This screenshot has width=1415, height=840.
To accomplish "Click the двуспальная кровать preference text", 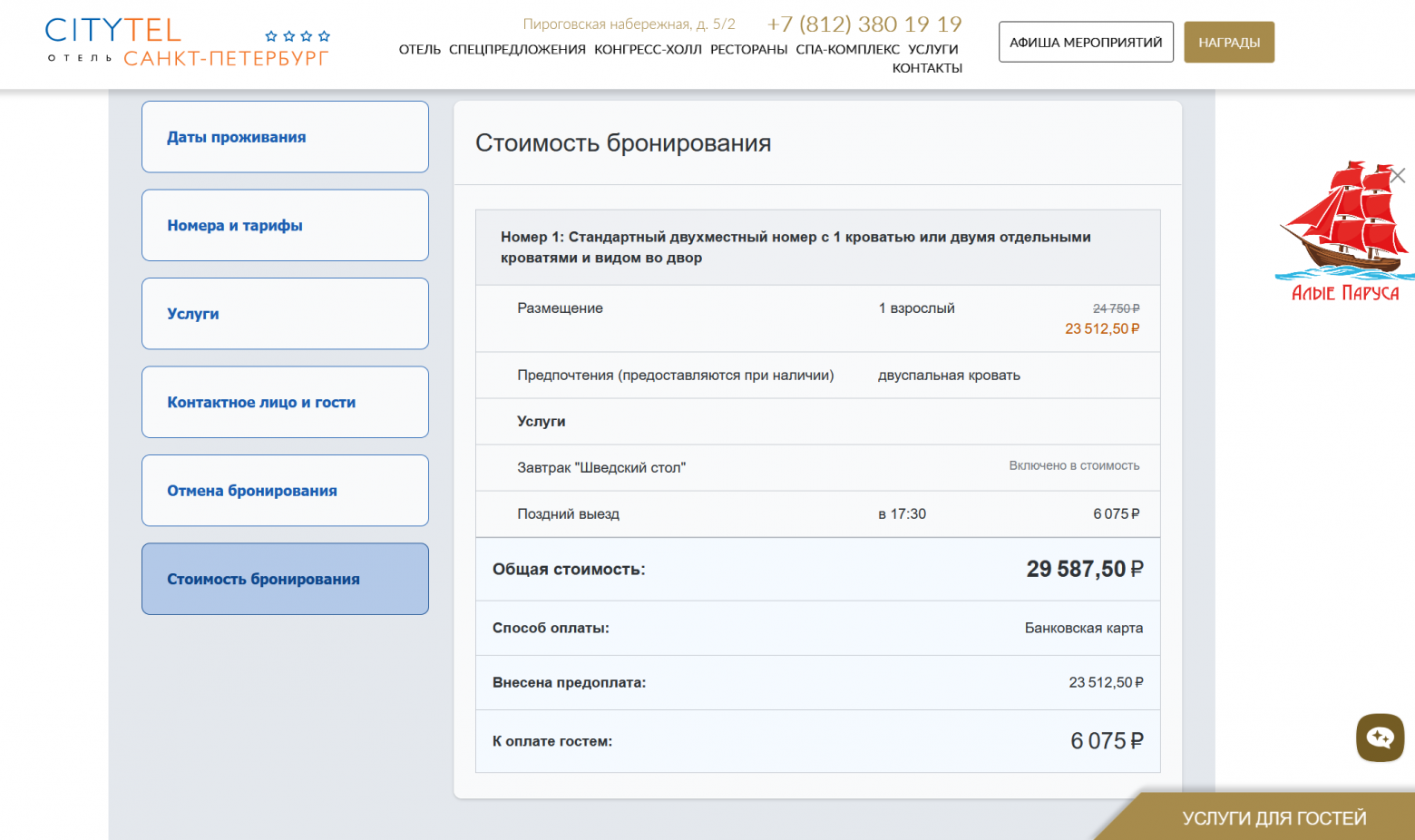I will click(x=949, y=376).
